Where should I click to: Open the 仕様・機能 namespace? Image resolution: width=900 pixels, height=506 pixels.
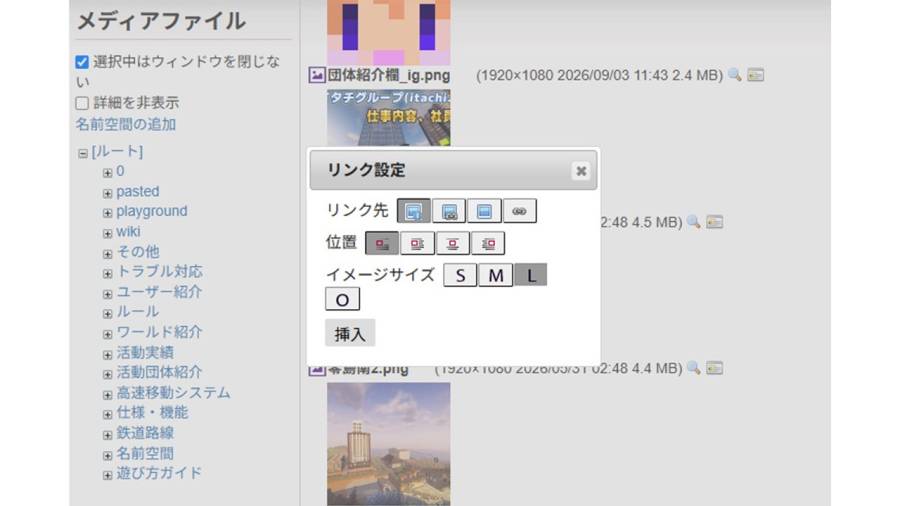[152, 412]
